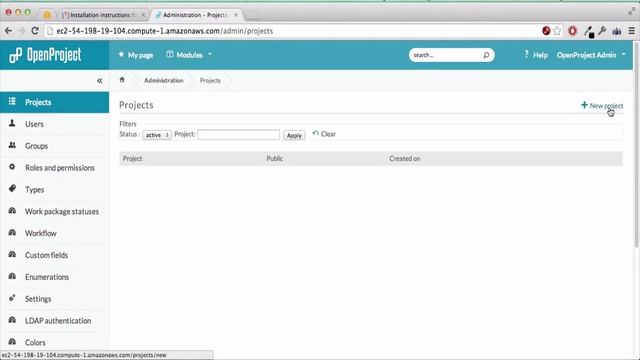Click the Users person icon
The width and height of the screenshot is (640, 360).
coord(12,123)
